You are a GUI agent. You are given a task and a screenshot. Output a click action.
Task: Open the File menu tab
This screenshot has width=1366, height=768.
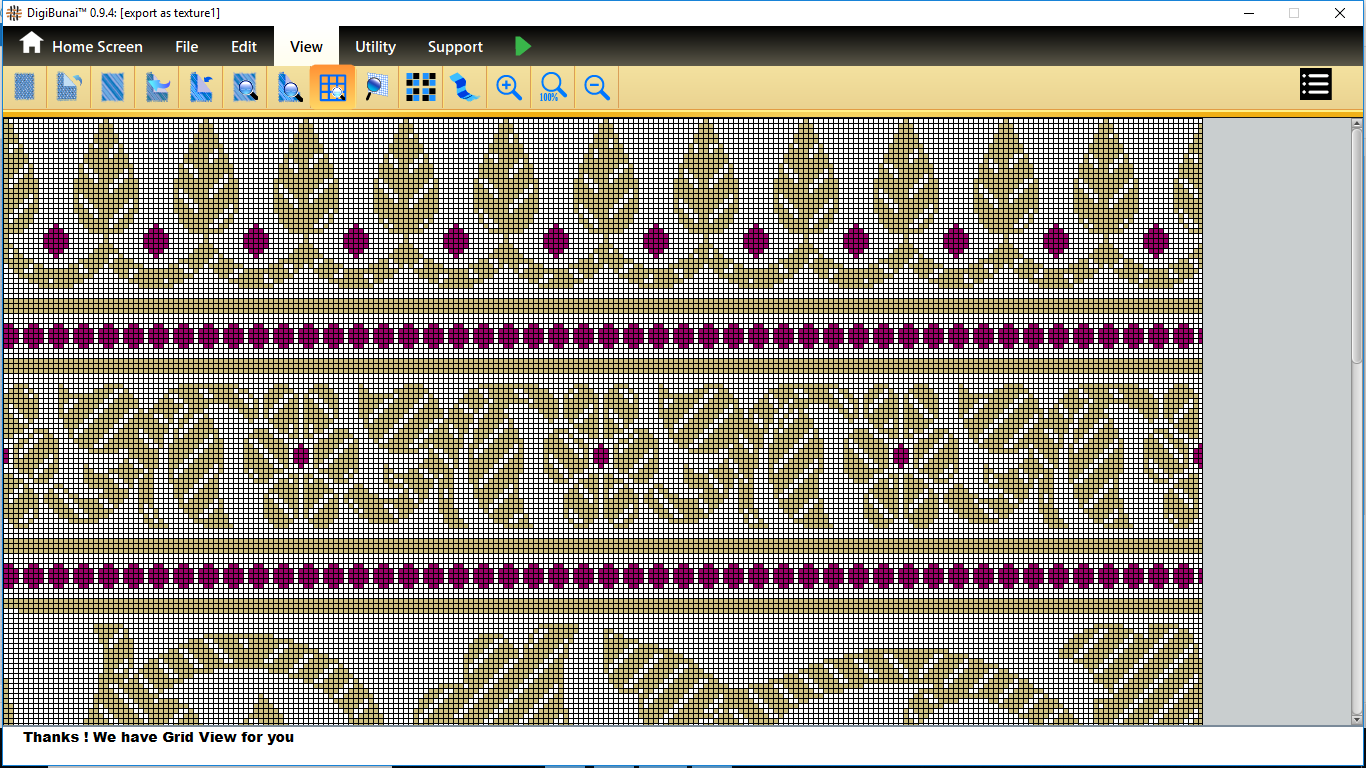pyautogui.click(x=186, y=47)
